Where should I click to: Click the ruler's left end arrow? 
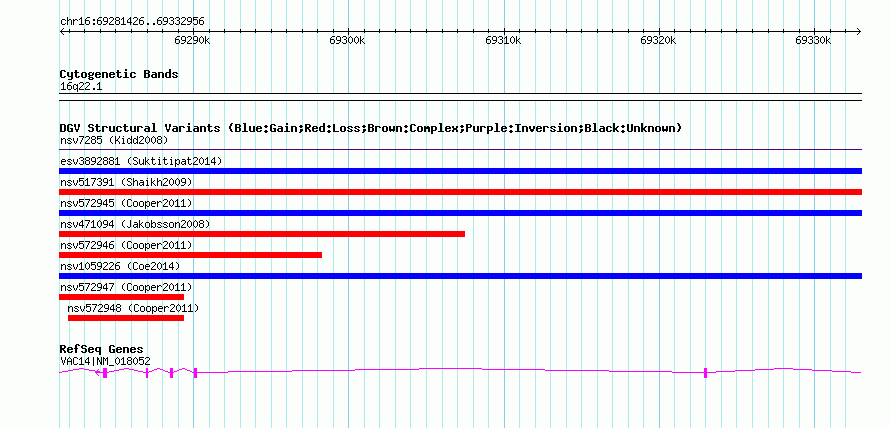[62, 31]
